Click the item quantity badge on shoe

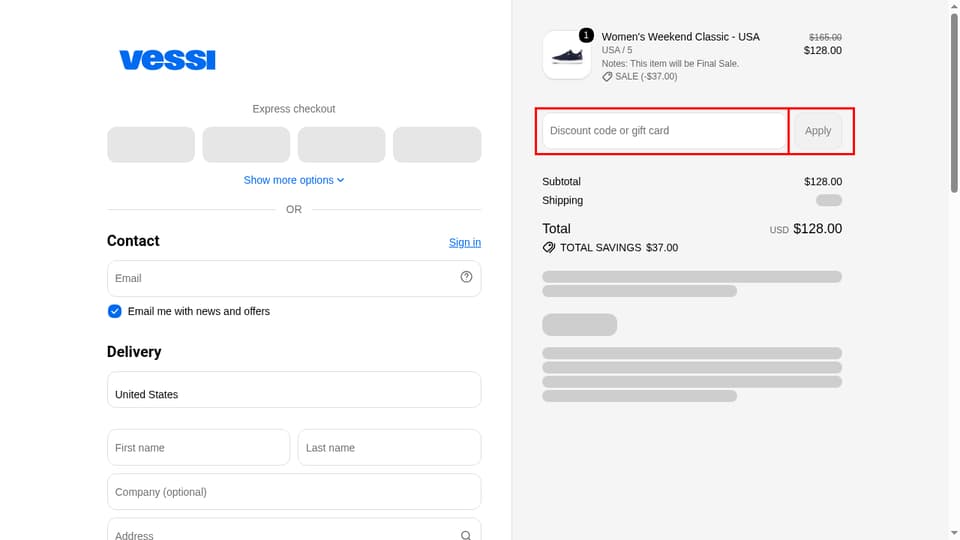point(586,35)
